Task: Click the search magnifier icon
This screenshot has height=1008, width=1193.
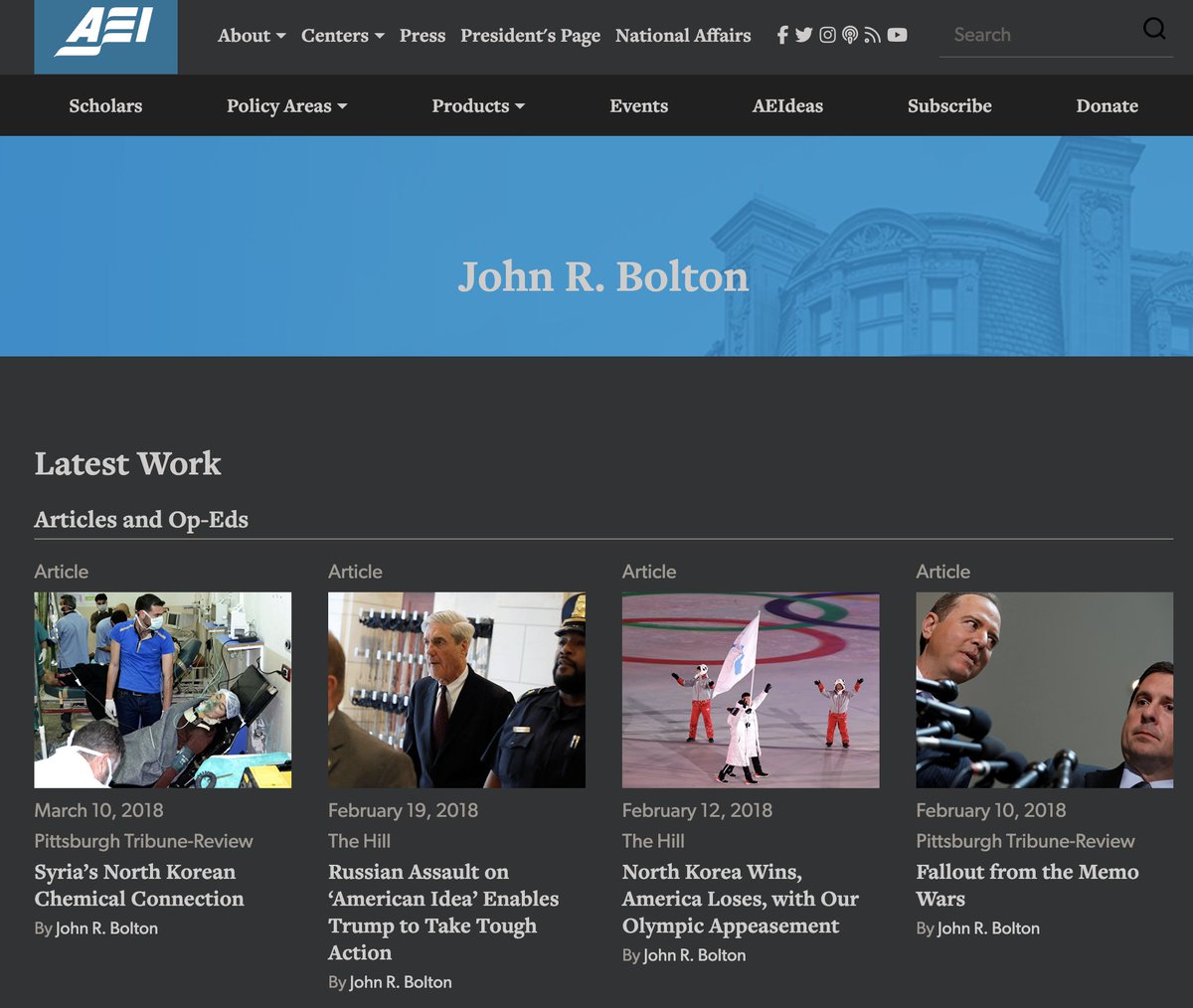Action: coord(1154,28)
